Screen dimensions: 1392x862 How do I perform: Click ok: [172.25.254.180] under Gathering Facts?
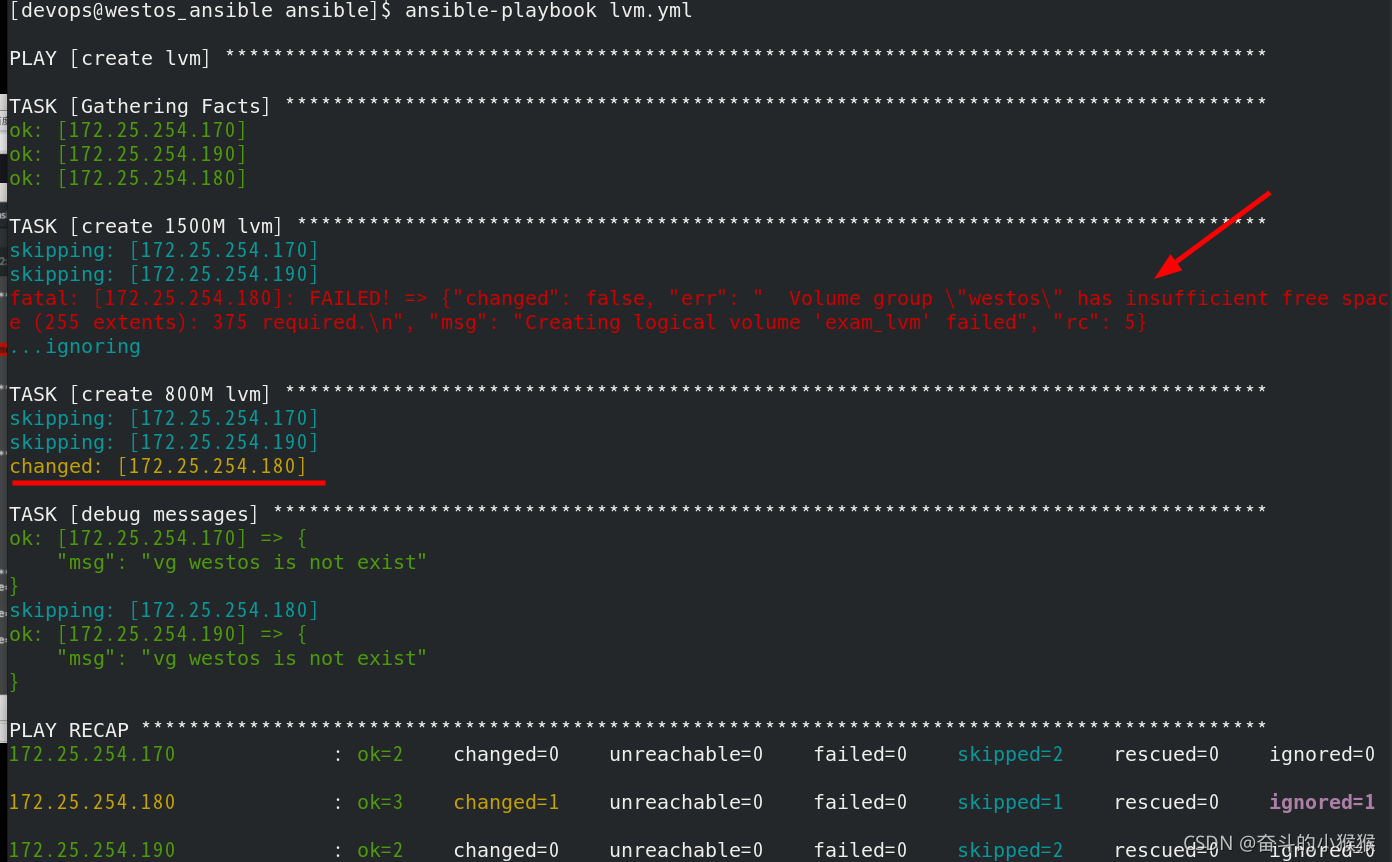(x=128, y=179)
